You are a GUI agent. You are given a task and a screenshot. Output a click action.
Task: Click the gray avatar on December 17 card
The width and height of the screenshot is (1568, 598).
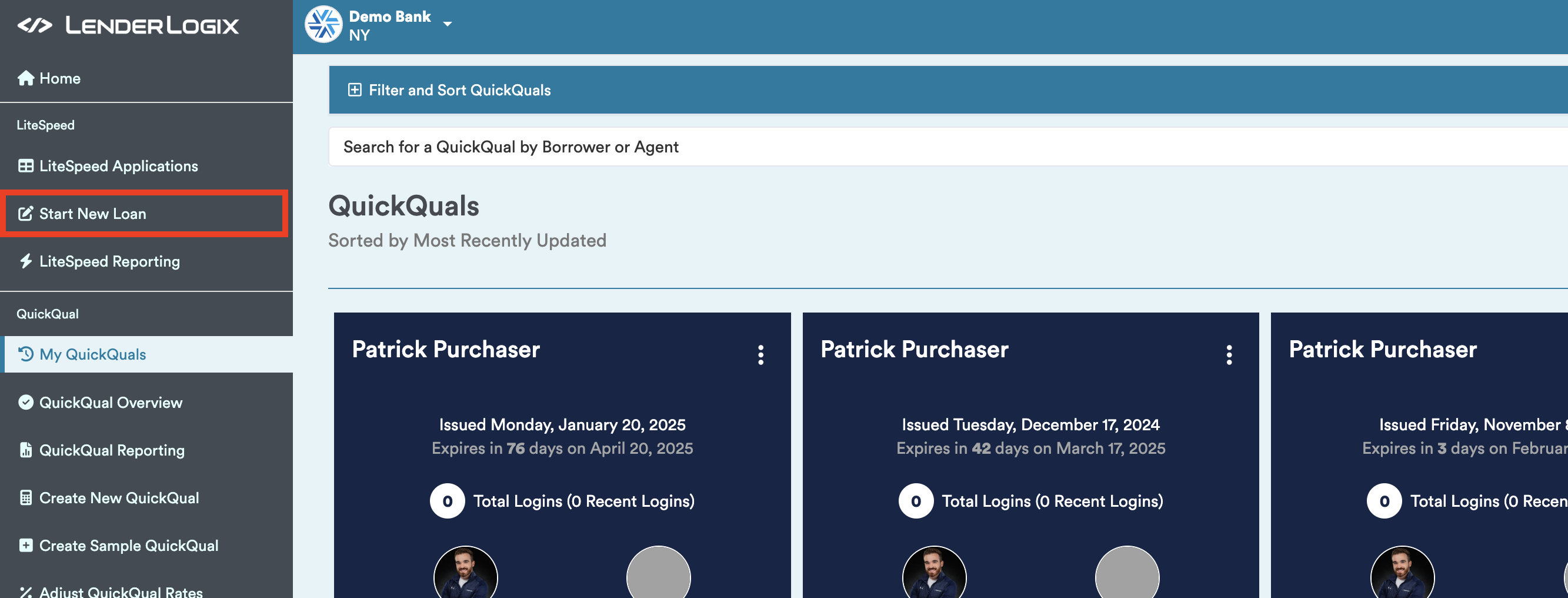tap(1127, 573)
